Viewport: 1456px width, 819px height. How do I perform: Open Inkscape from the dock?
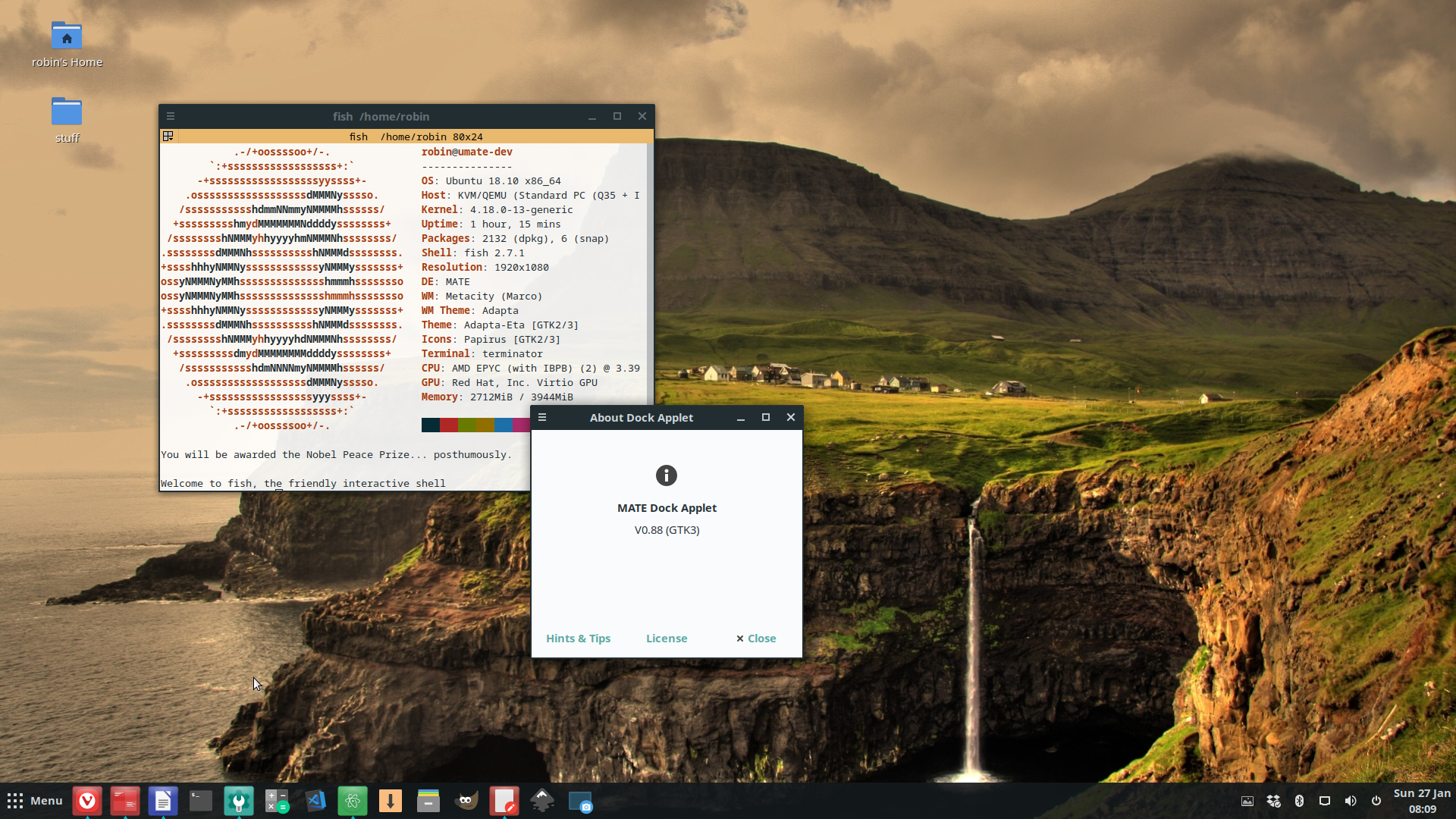pos(542,801)
